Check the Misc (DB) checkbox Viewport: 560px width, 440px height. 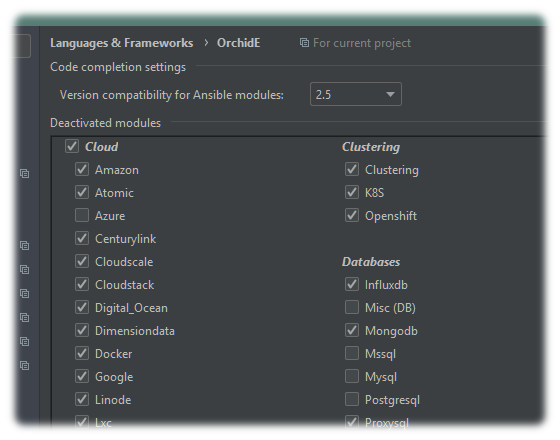pos(352,308)
